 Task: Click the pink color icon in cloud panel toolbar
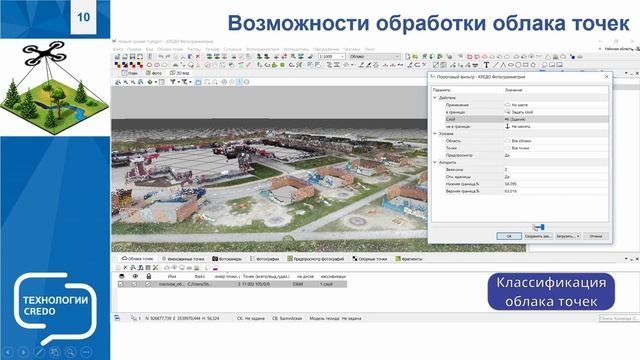point(215,268)
